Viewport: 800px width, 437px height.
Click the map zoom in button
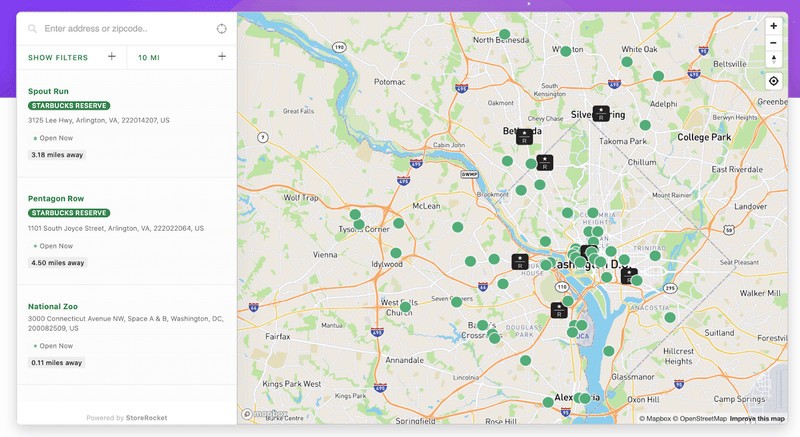[773, 26]
